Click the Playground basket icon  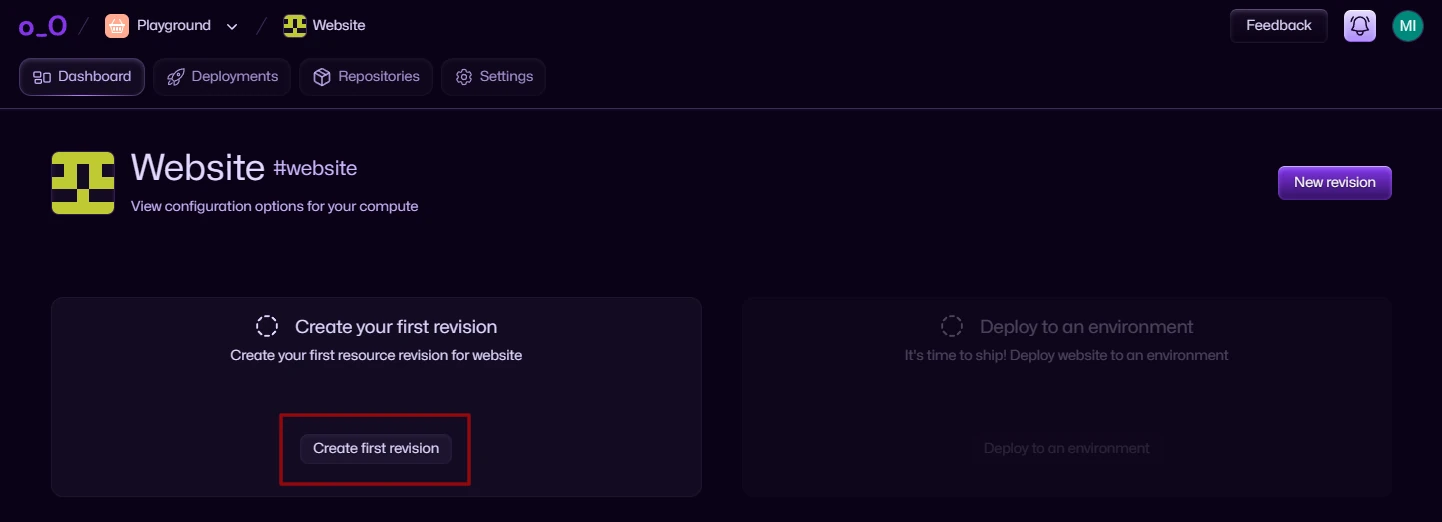point(117,26)
